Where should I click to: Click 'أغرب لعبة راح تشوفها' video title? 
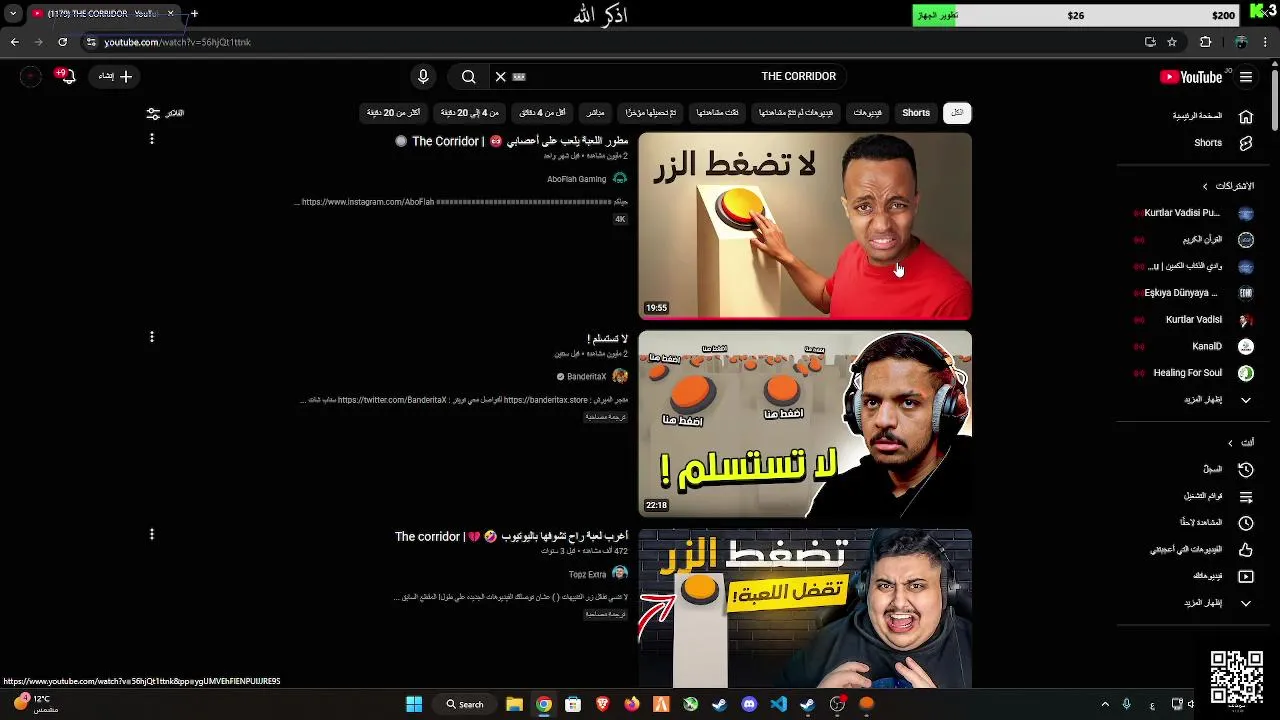pyautogui.click(x=511, y=537)
